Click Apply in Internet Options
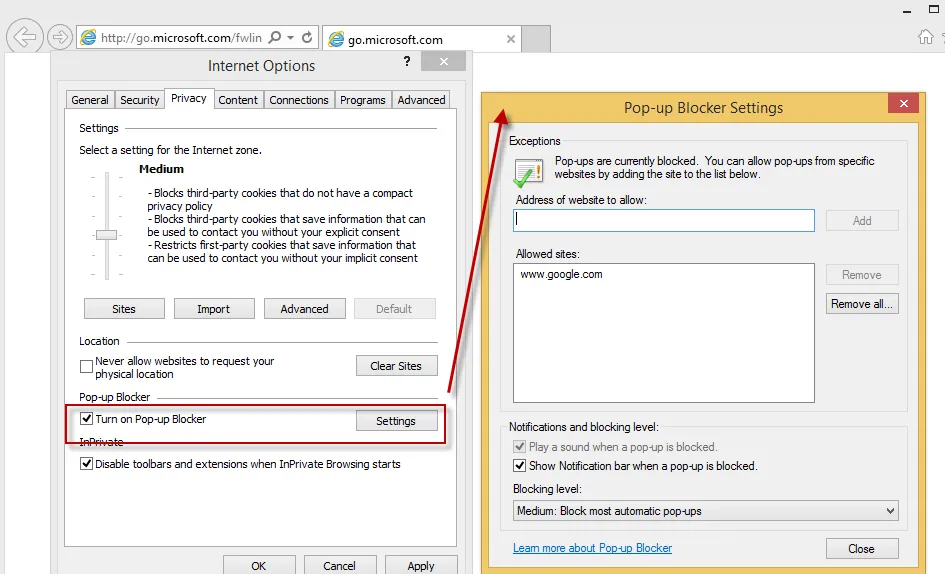 pyautogui.click(x=421, y=566)
